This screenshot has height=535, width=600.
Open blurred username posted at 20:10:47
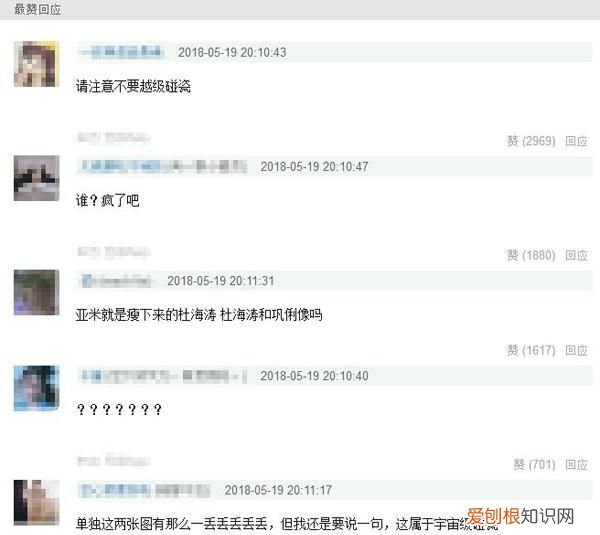click(163, 166)
